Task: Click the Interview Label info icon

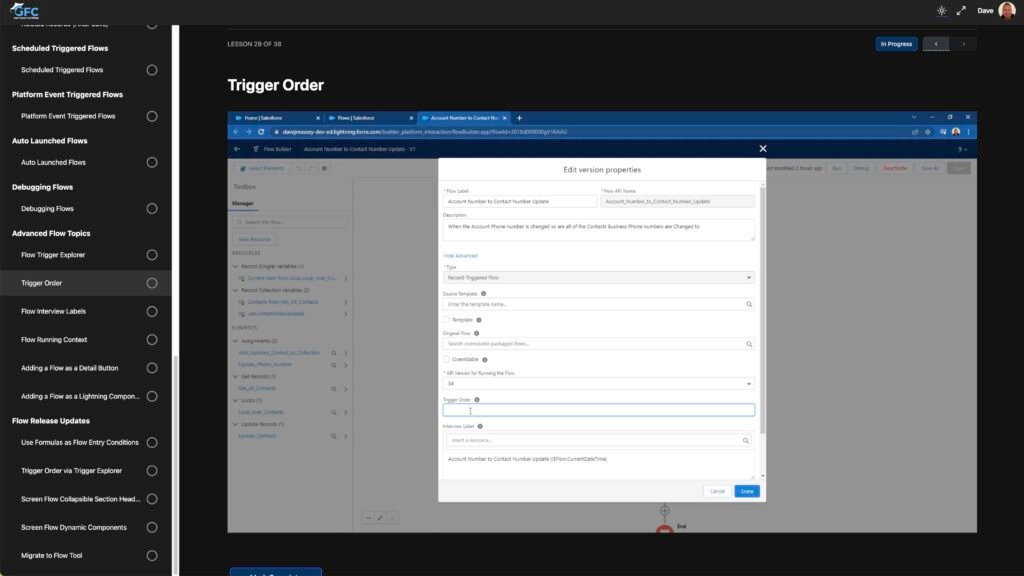Action: (x=480, y=426)
